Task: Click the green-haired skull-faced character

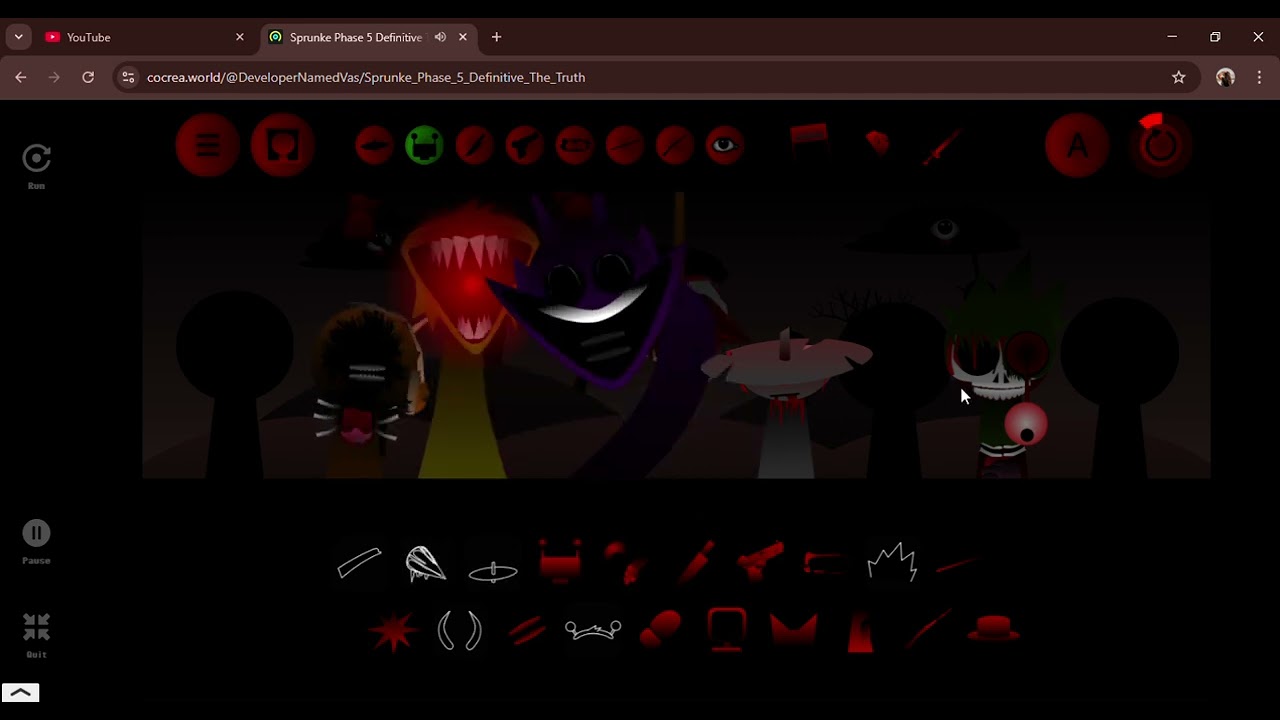Action: tap(1000, 370)
